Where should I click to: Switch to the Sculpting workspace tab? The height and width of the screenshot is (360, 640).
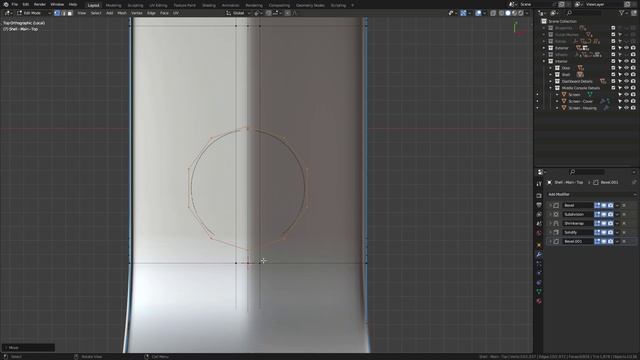pyautogui.click(x=136, y=5)
